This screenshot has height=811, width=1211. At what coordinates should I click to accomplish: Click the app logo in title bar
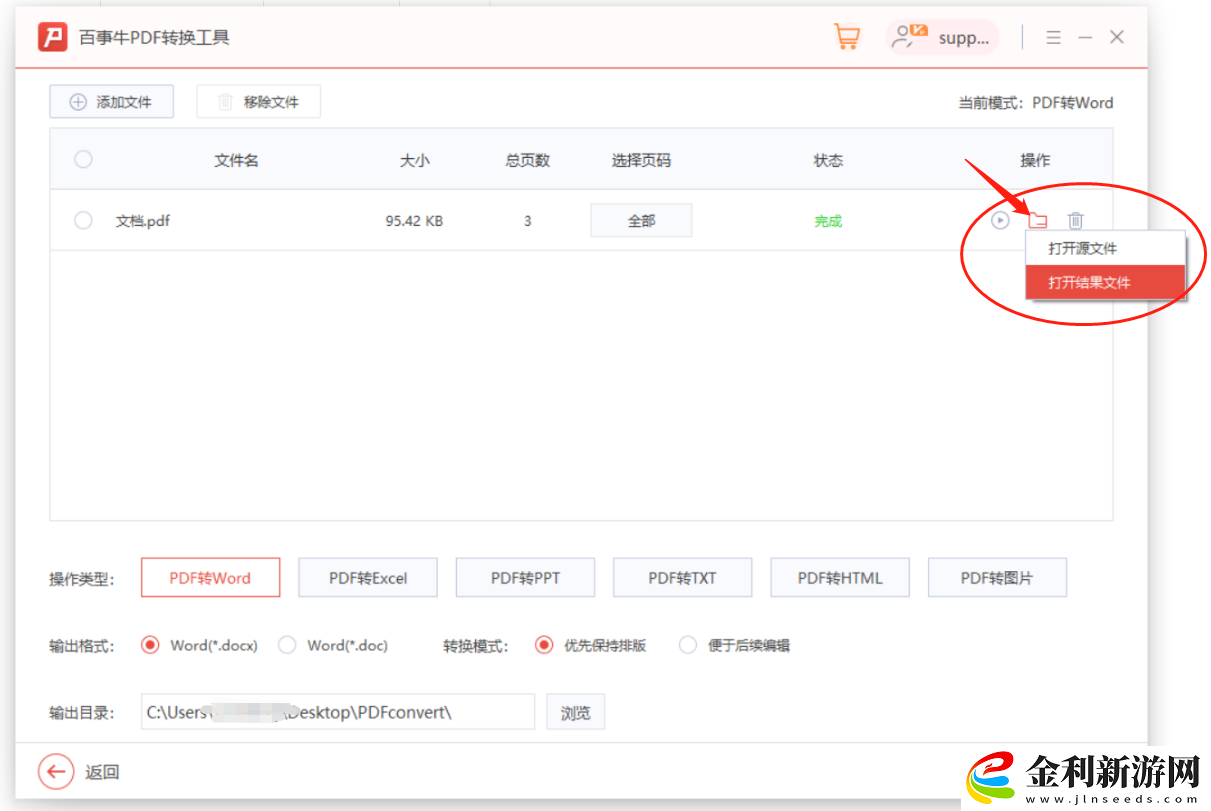tap(53, 38)
